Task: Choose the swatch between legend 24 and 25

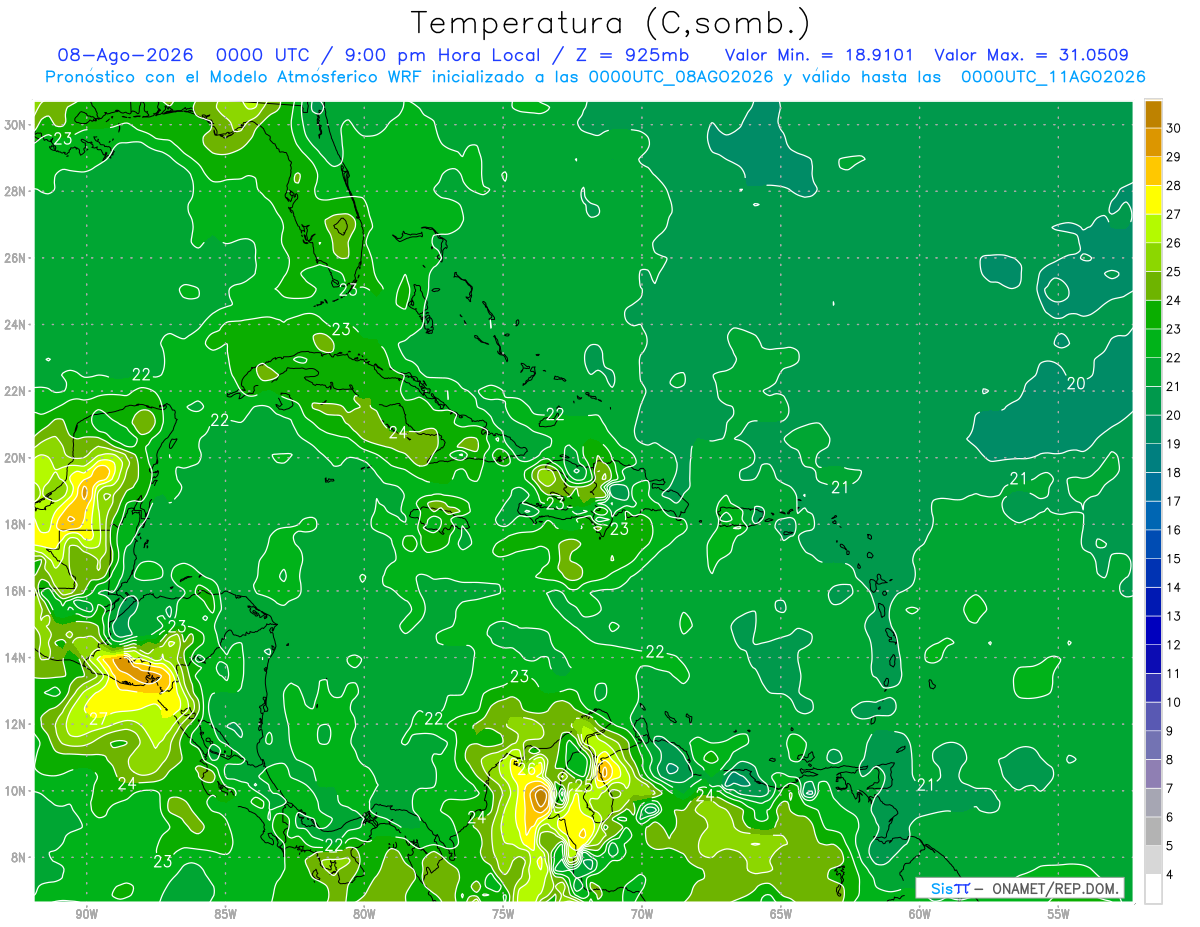Action: 1153,286
